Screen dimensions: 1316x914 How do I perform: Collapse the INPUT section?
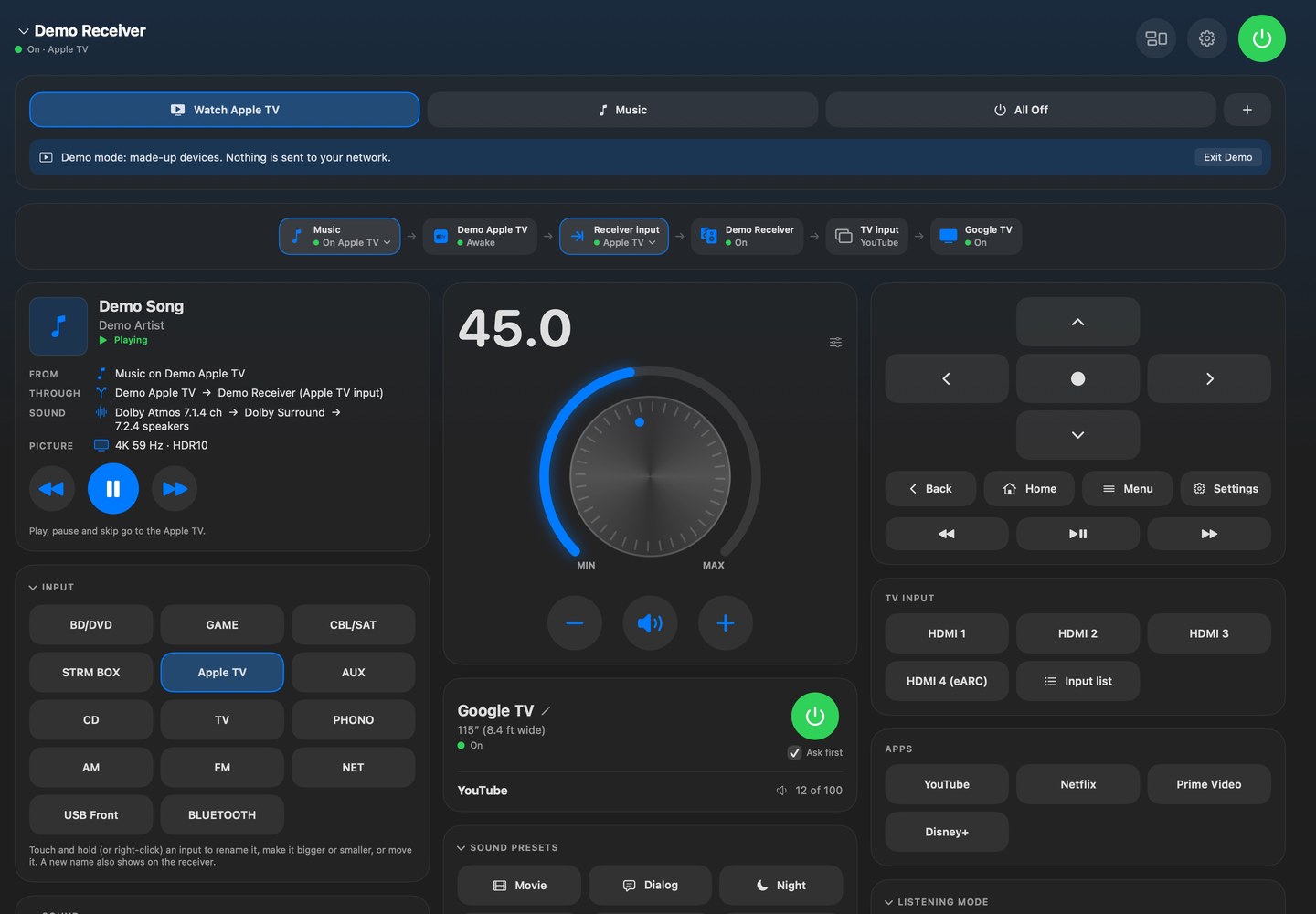click(51, 588)
